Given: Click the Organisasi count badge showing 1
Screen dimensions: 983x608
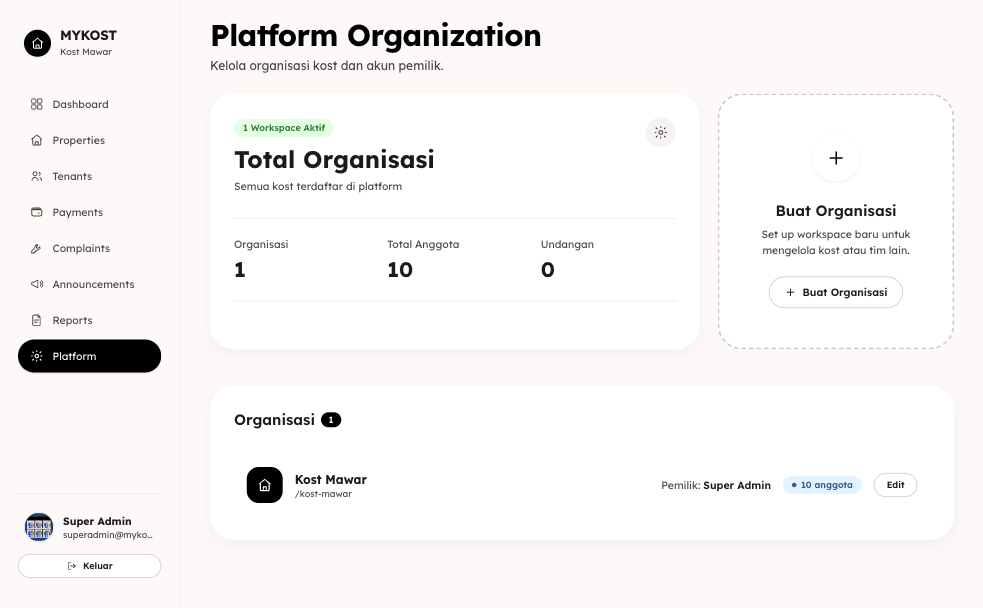Looking at the screenshot, I should (x=331, y=420).
